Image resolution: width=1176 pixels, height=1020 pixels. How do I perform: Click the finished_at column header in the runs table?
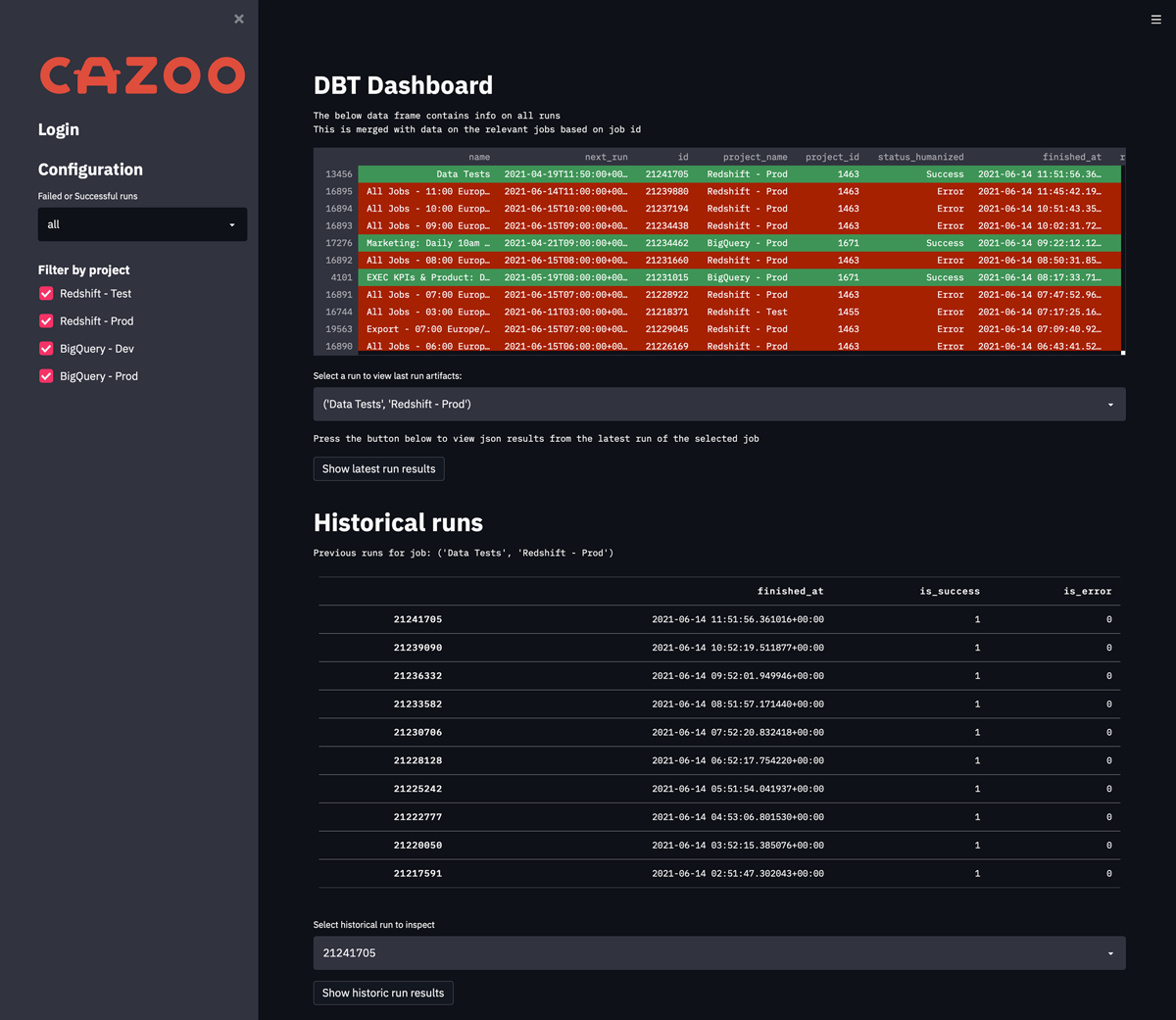[x=1071, y=157]
